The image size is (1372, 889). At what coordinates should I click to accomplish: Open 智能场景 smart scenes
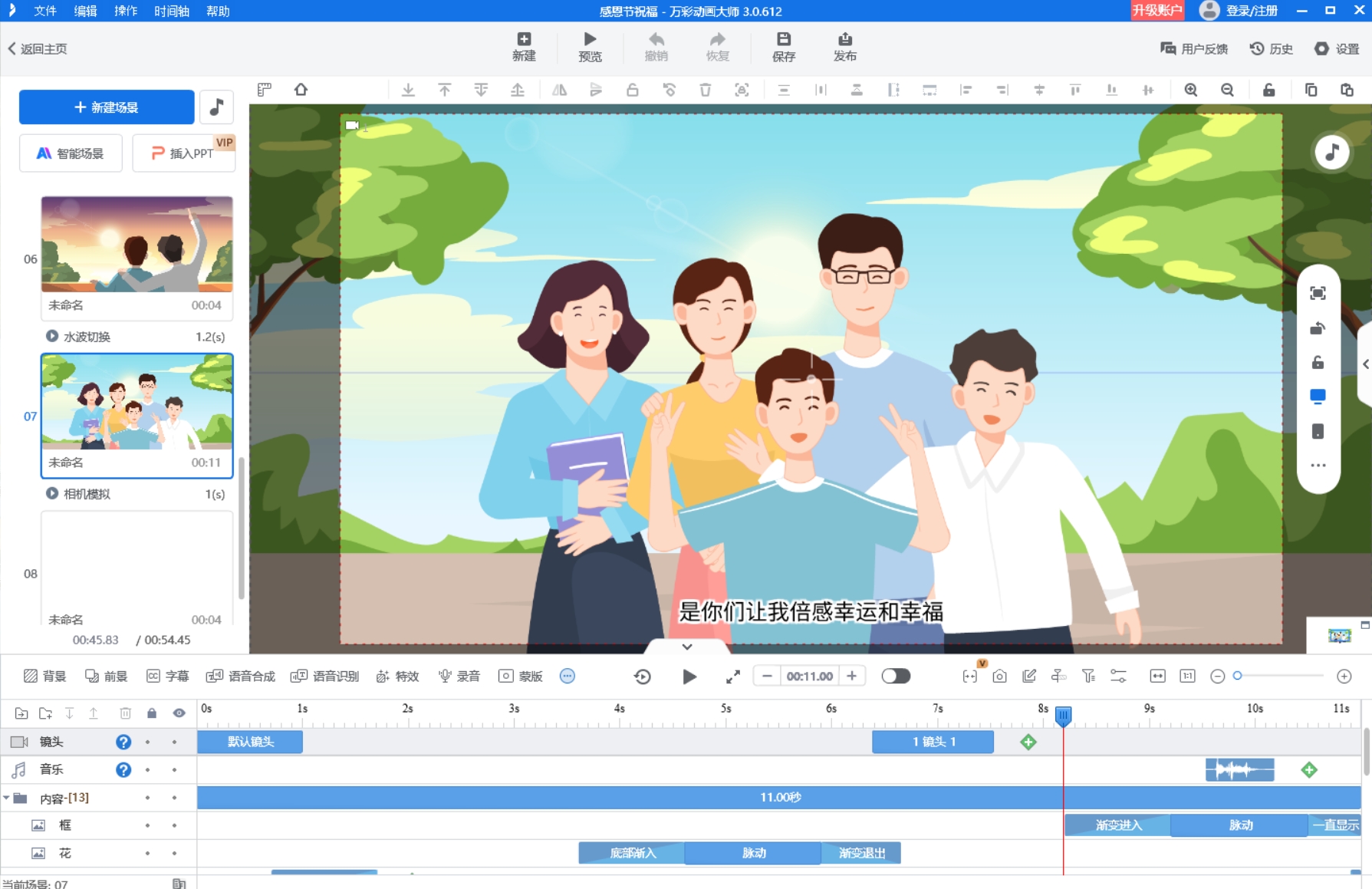[71, 153]
